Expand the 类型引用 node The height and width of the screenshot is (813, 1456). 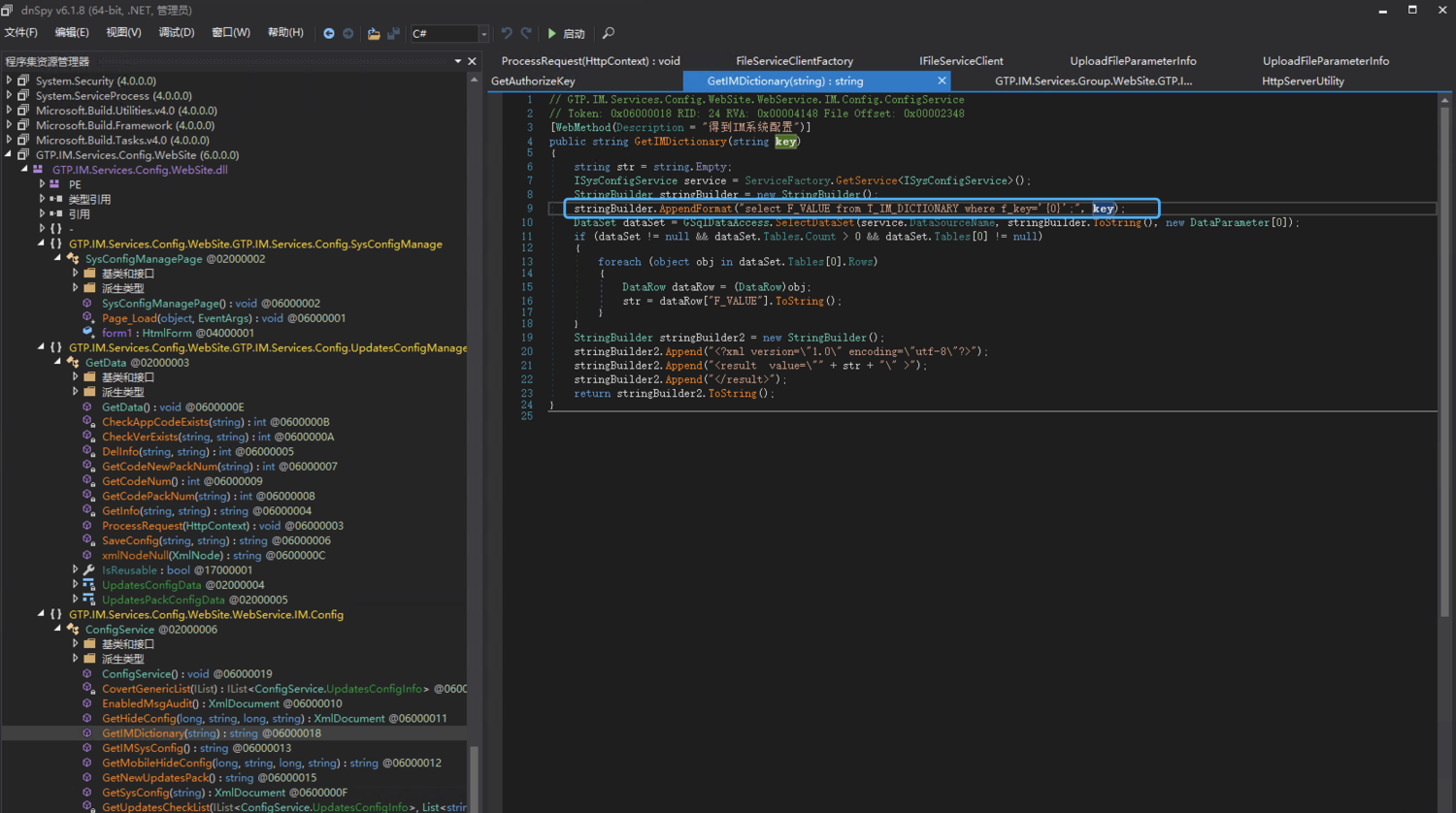point(42,200)
